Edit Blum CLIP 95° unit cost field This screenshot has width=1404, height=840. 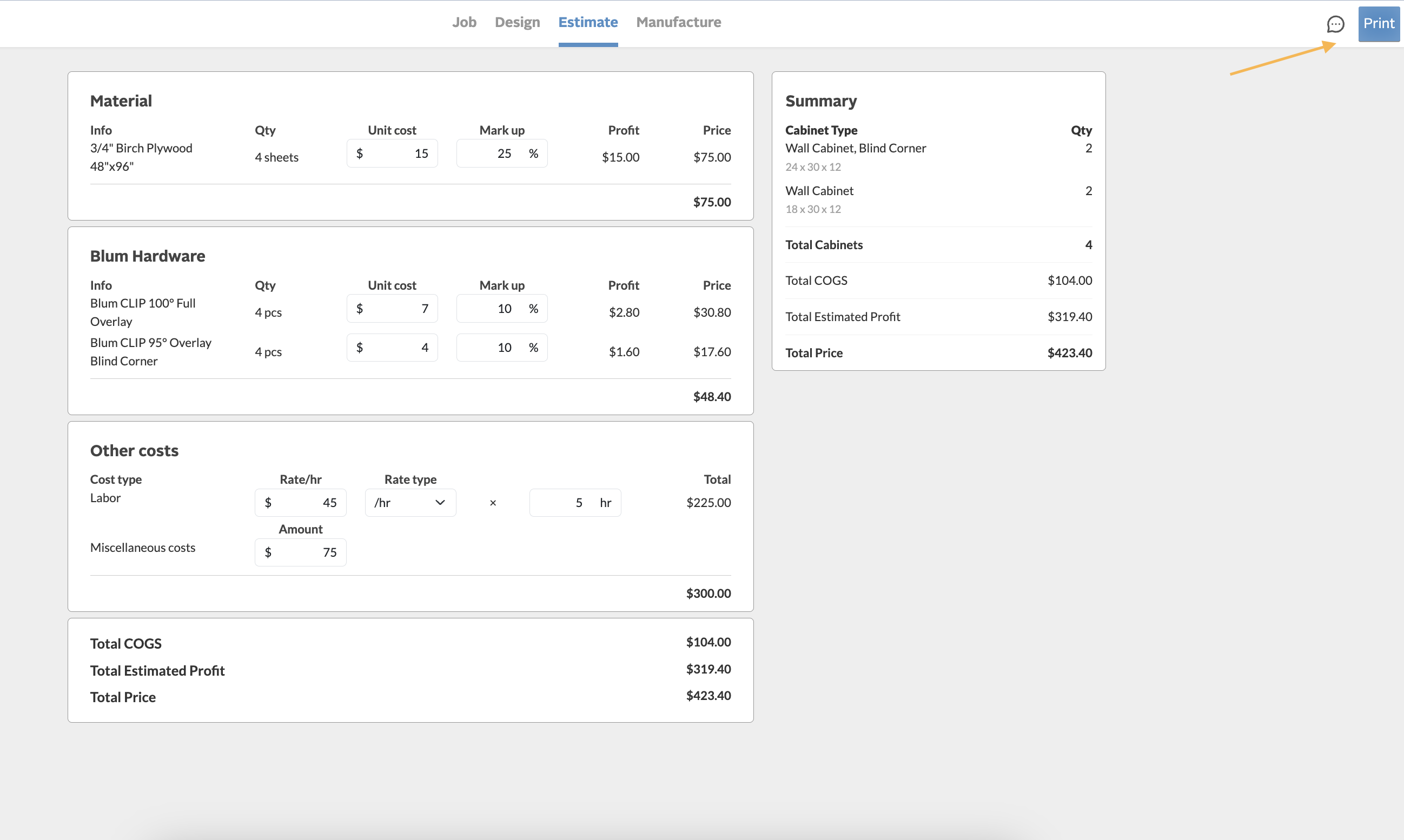click(392, 348)
